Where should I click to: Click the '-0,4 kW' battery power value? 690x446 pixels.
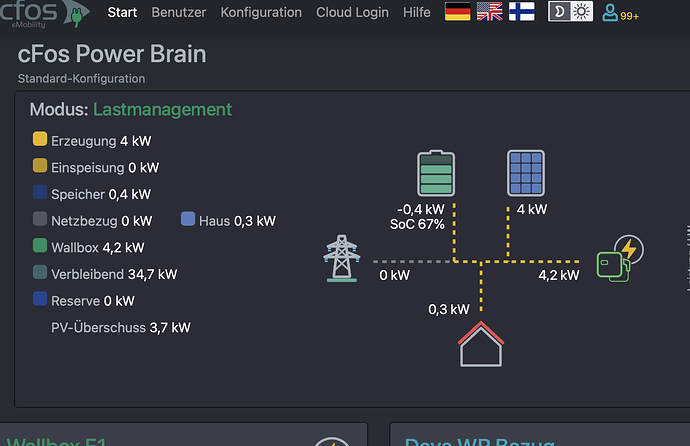point(421,209)
